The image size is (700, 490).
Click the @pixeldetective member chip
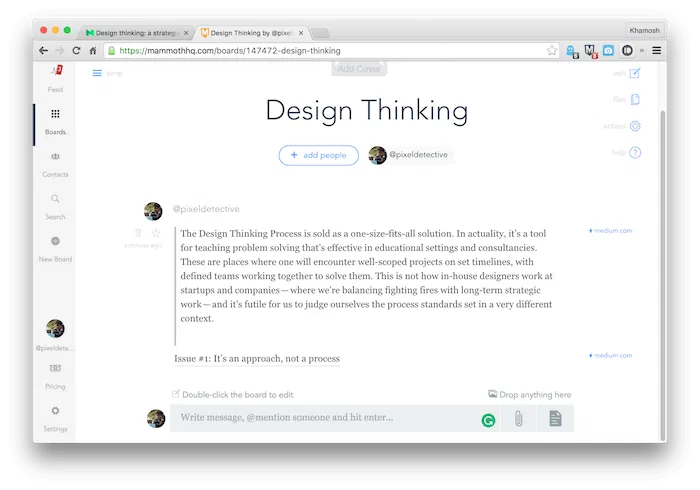410,155
